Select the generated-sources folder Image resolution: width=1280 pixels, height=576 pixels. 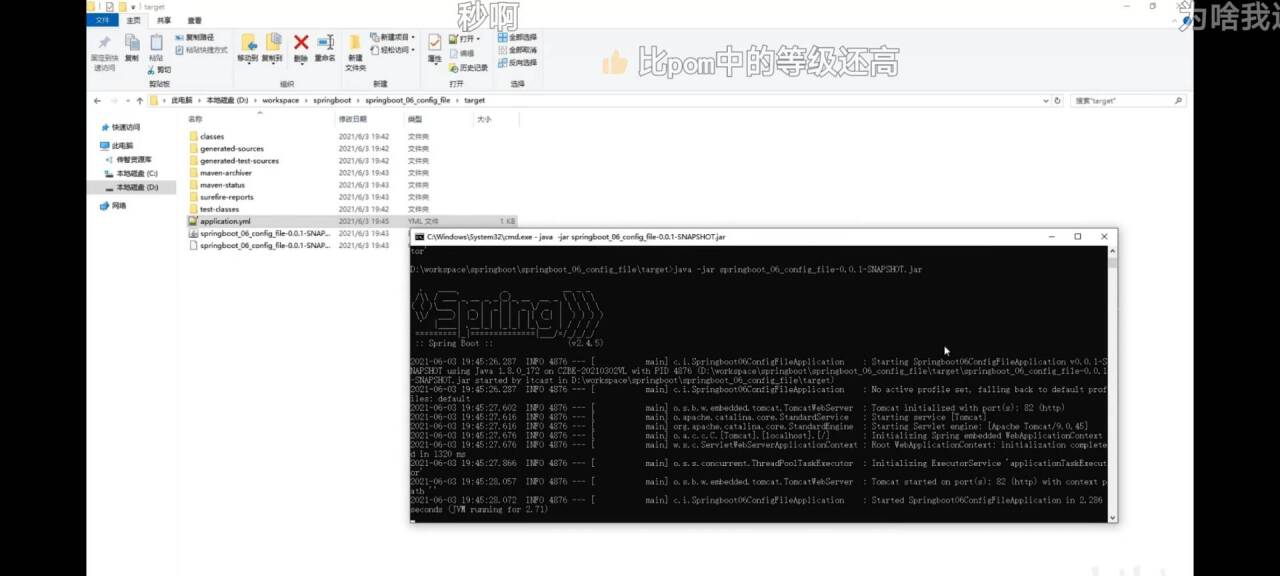pos(232,148)
